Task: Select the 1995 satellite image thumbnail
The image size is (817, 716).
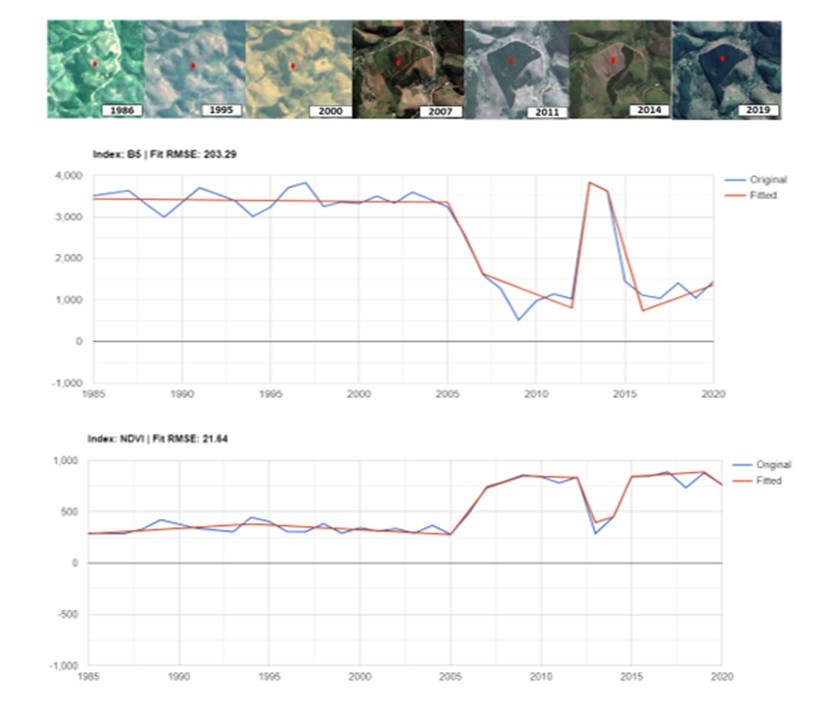Action: pyautogui.click(x=194, y=70)
